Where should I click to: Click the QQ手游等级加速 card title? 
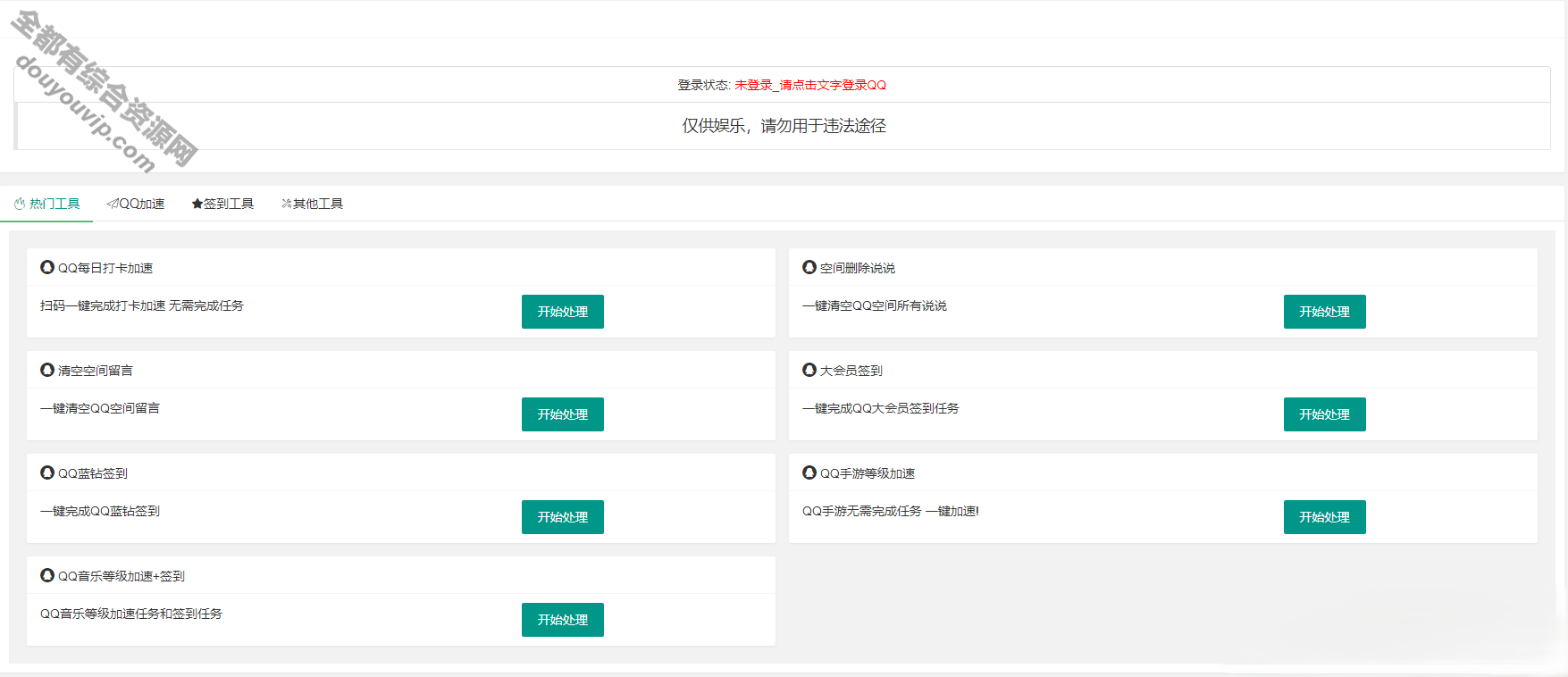pos(868,473)
